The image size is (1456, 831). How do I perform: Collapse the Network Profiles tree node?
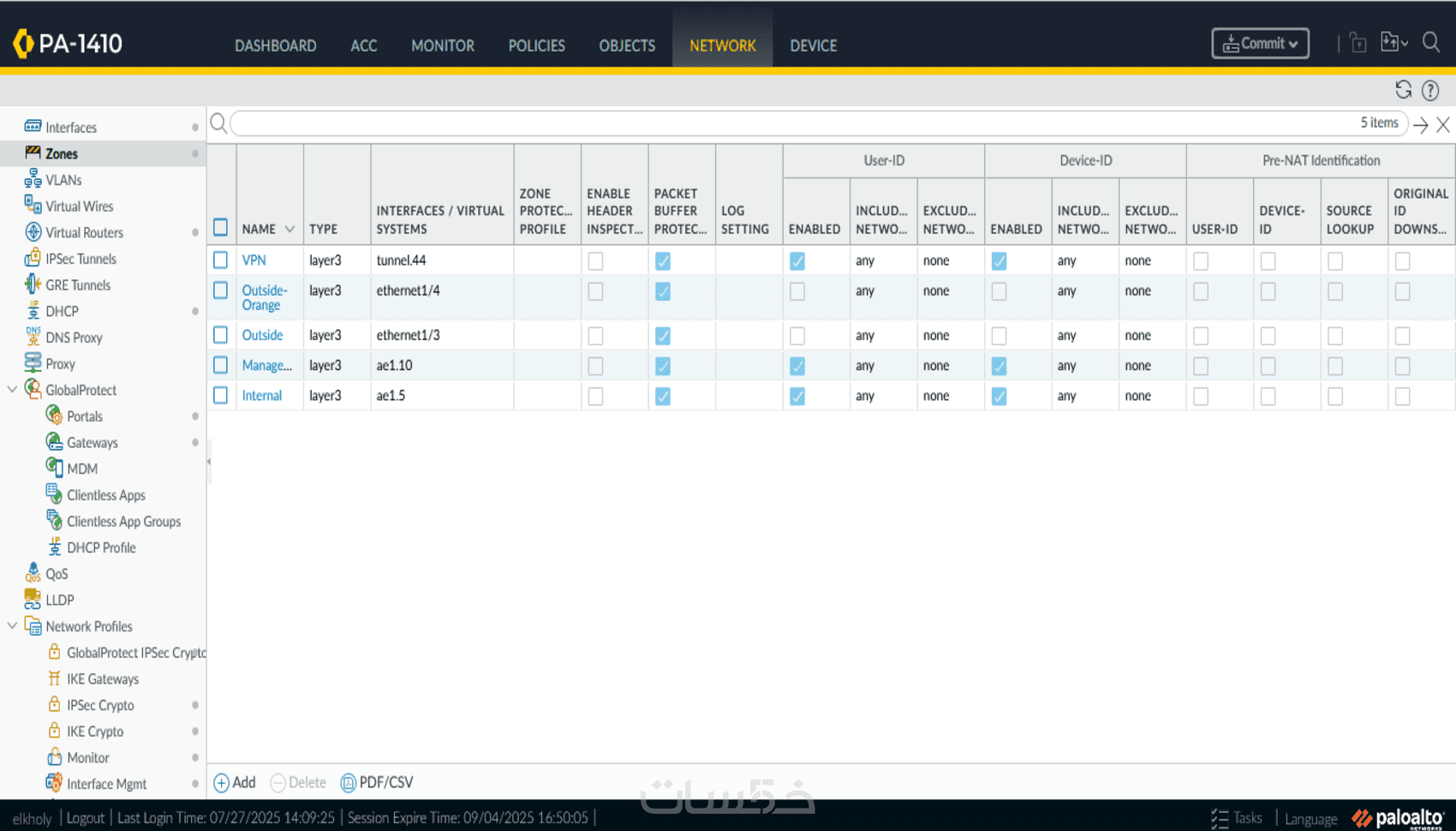[12, 625]
